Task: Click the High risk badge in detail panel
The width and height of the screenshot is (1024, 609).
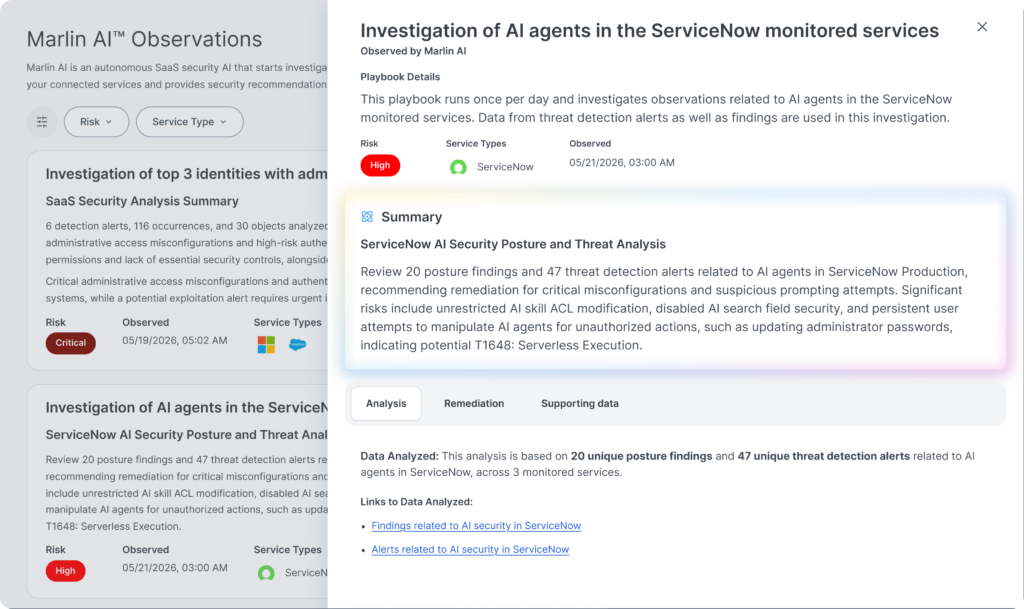Action: click(380, 165)
